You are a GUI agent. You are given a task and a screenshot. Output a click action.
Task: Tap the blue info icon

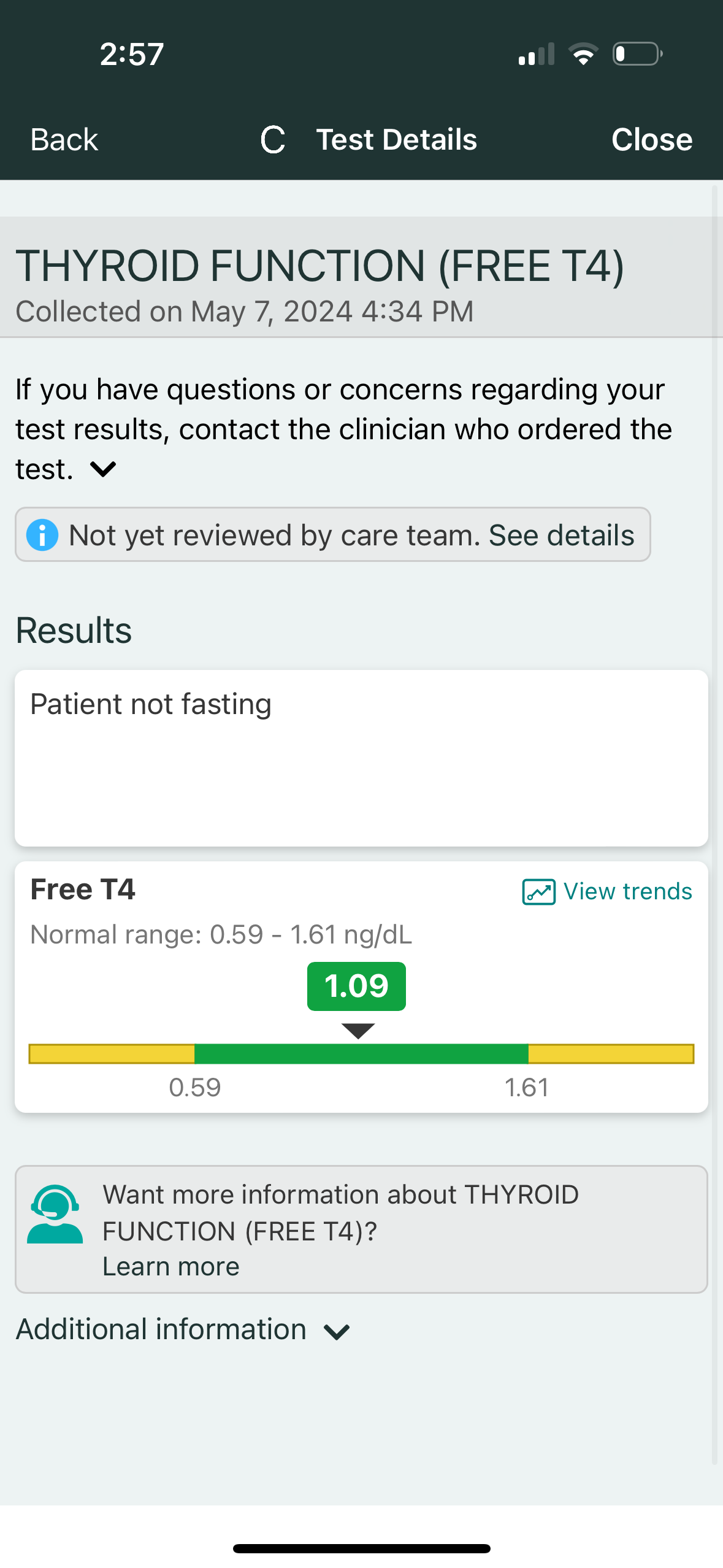[42, 535]
